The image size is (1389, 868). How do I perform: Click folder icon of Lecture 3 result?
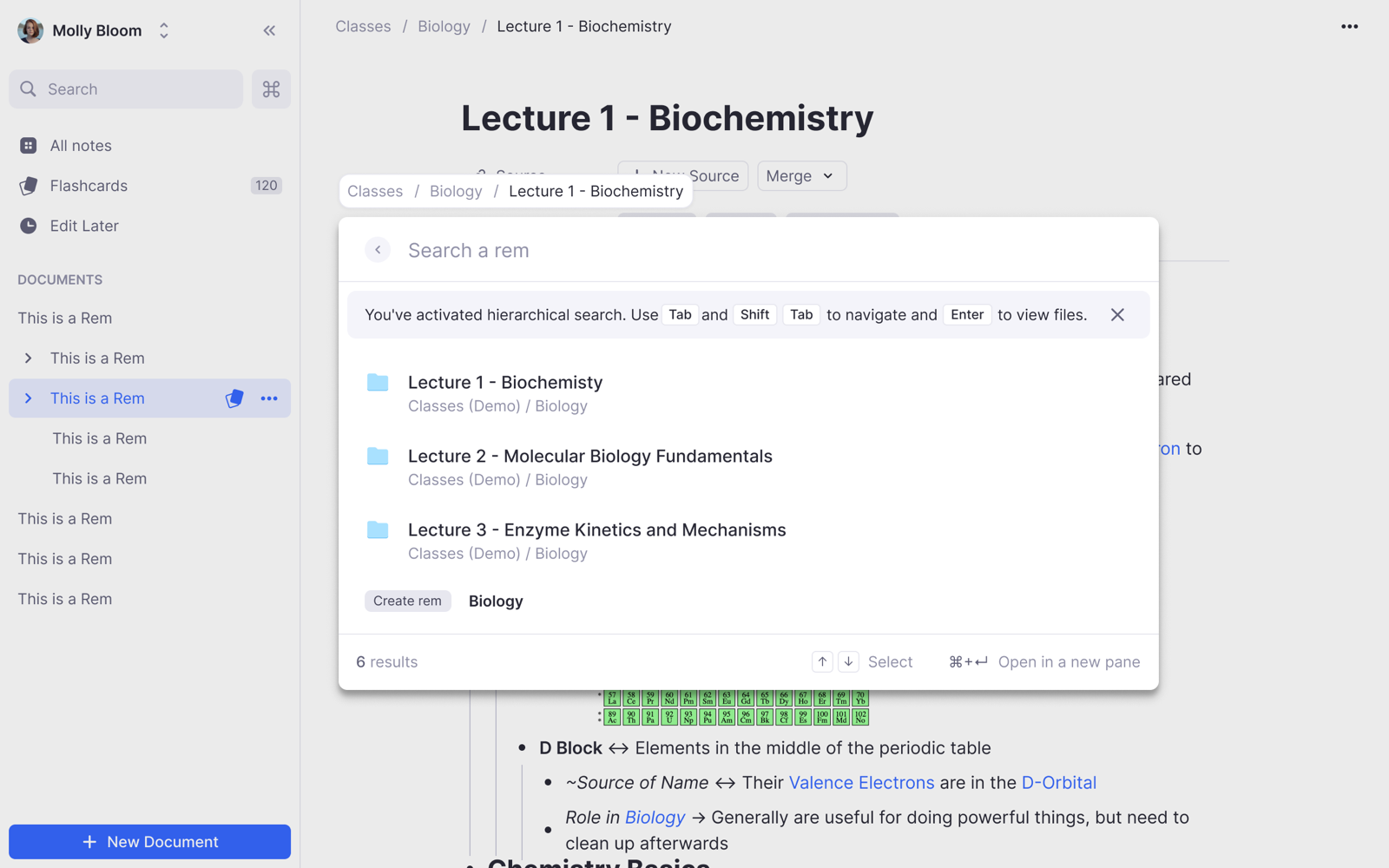(378, 529)
